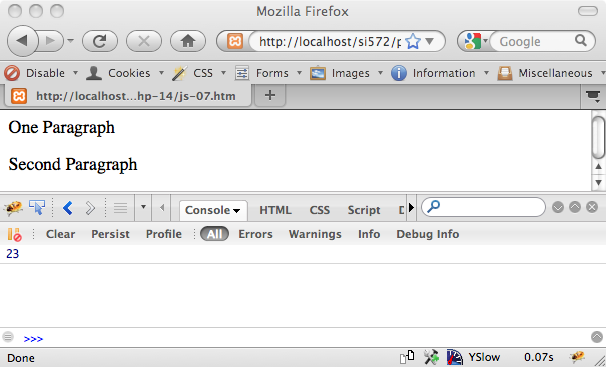This screenshot has width=606, height=367.
Task: Toggle Break on All Errors icon
Action: click(15, 234)
